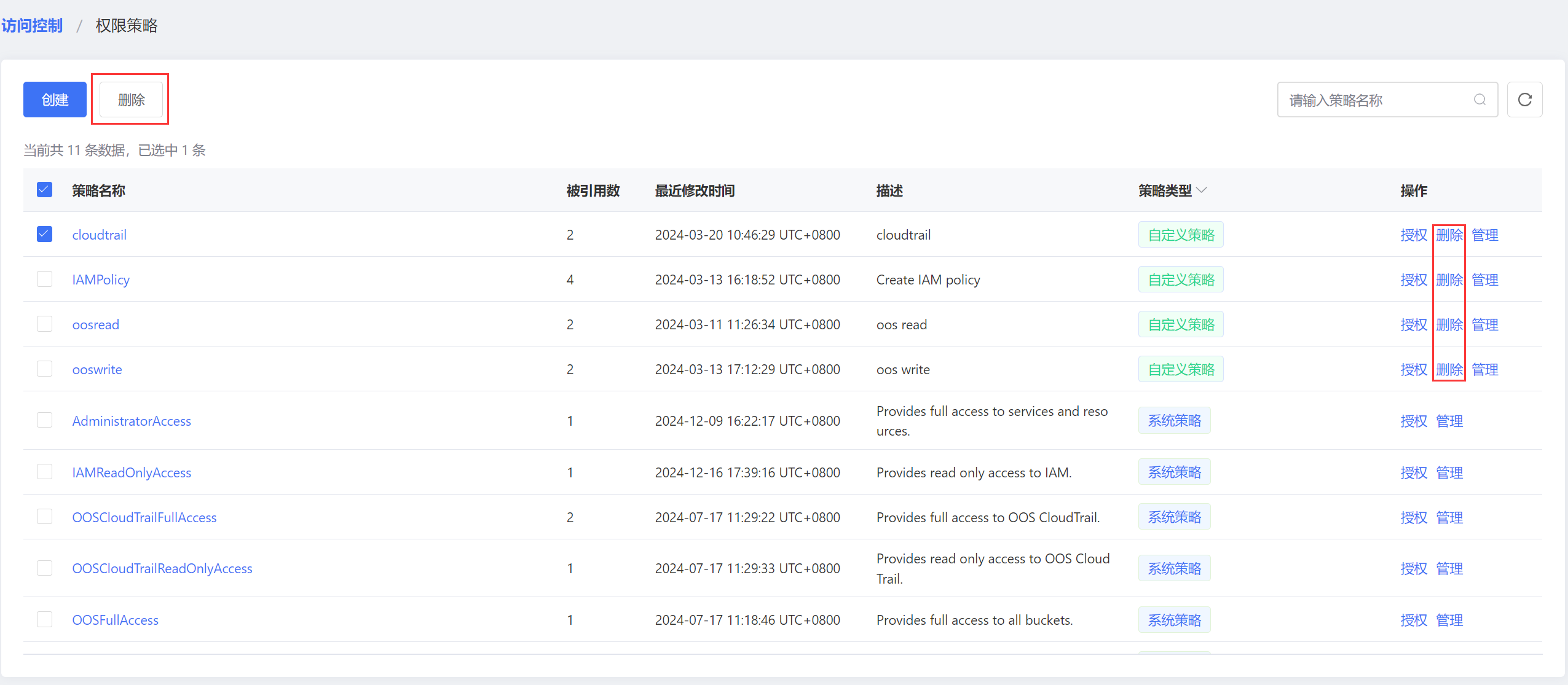Uncheck the cloudtrail row checkbox
Image resolution: width=1568 pixels, height=685 pixels.
tap(44, 234)
